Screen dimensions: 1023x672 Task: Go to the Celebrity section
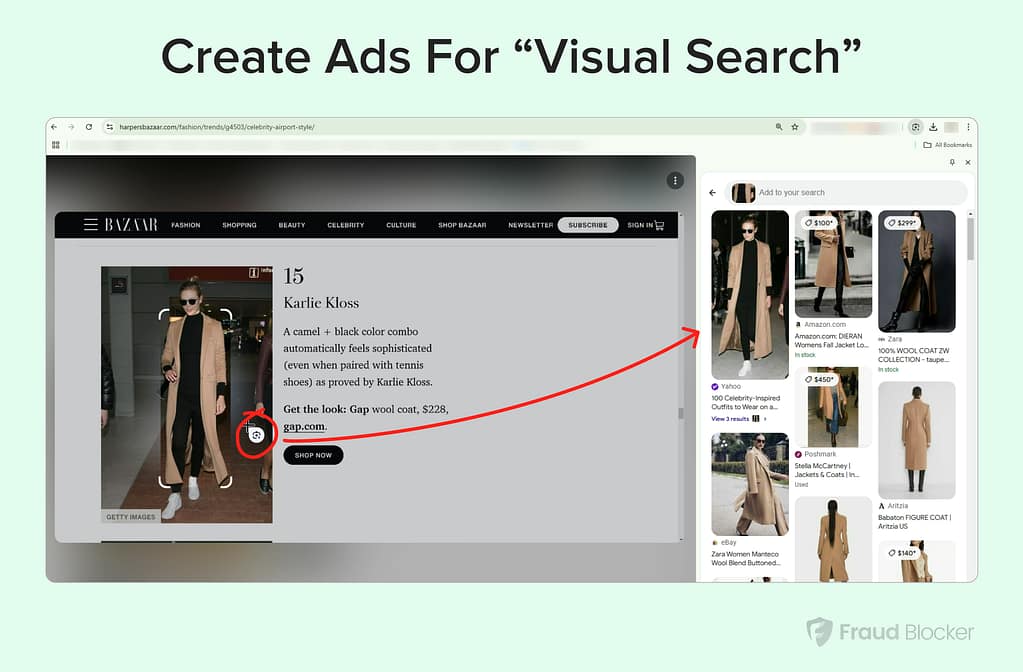(x=345, y=225)
